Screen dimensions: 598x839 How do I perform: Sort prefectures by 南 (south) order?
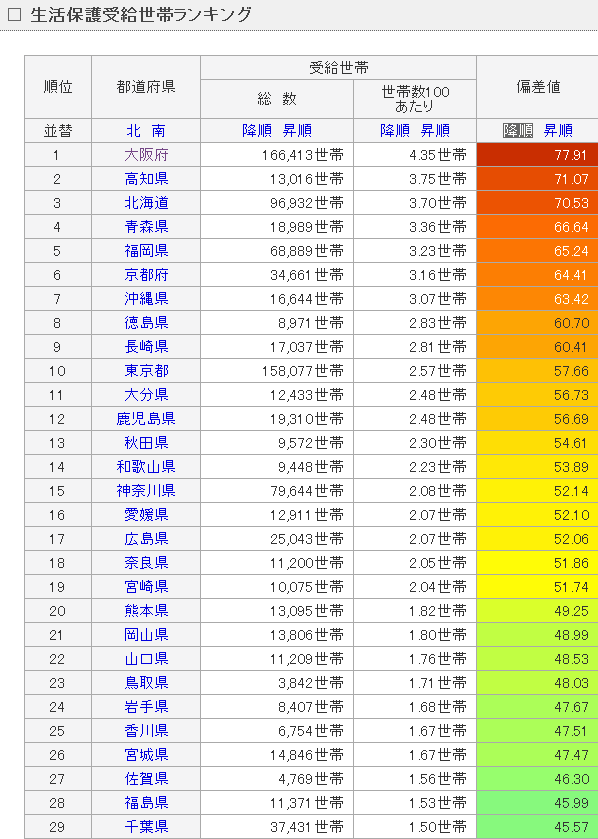pyautogui.click(x=158, y=131)
